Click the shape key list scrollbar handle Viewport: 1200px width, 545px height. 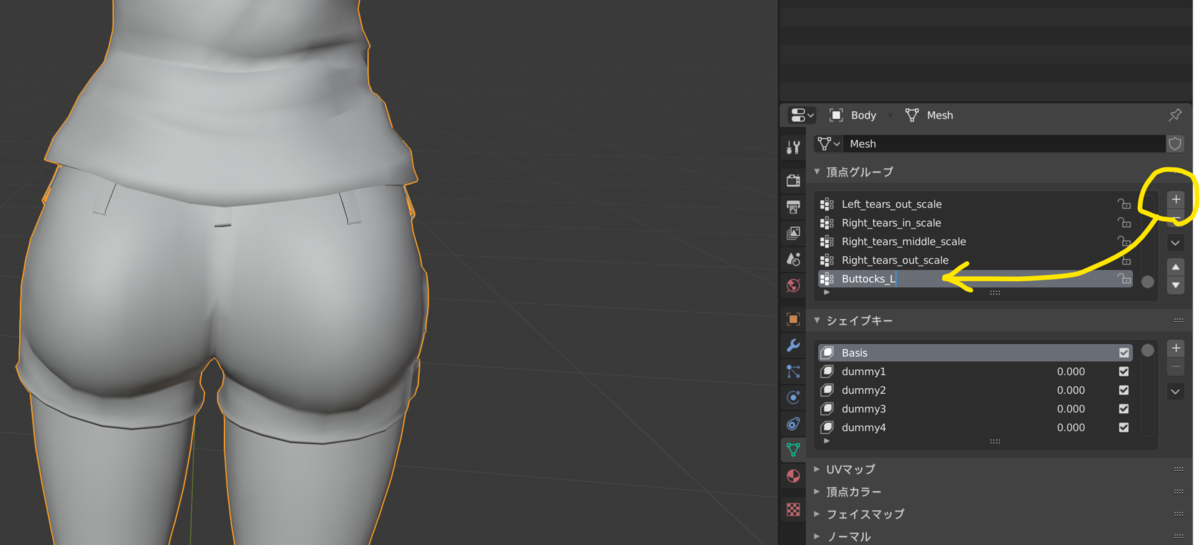(x=1147, y=351)
